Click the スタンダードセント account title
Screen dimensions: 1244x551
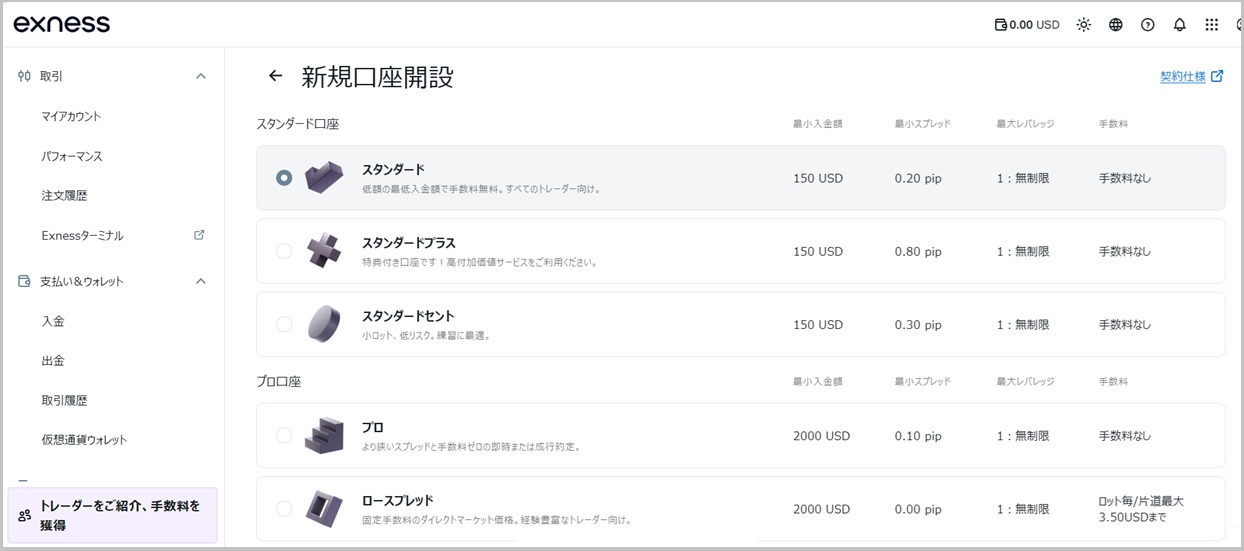click(x=408, y=316)
